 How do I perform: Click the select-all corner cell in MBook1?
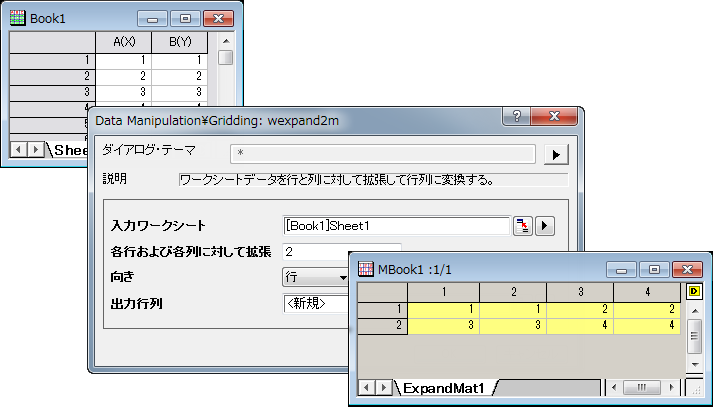tap(382, 292)
